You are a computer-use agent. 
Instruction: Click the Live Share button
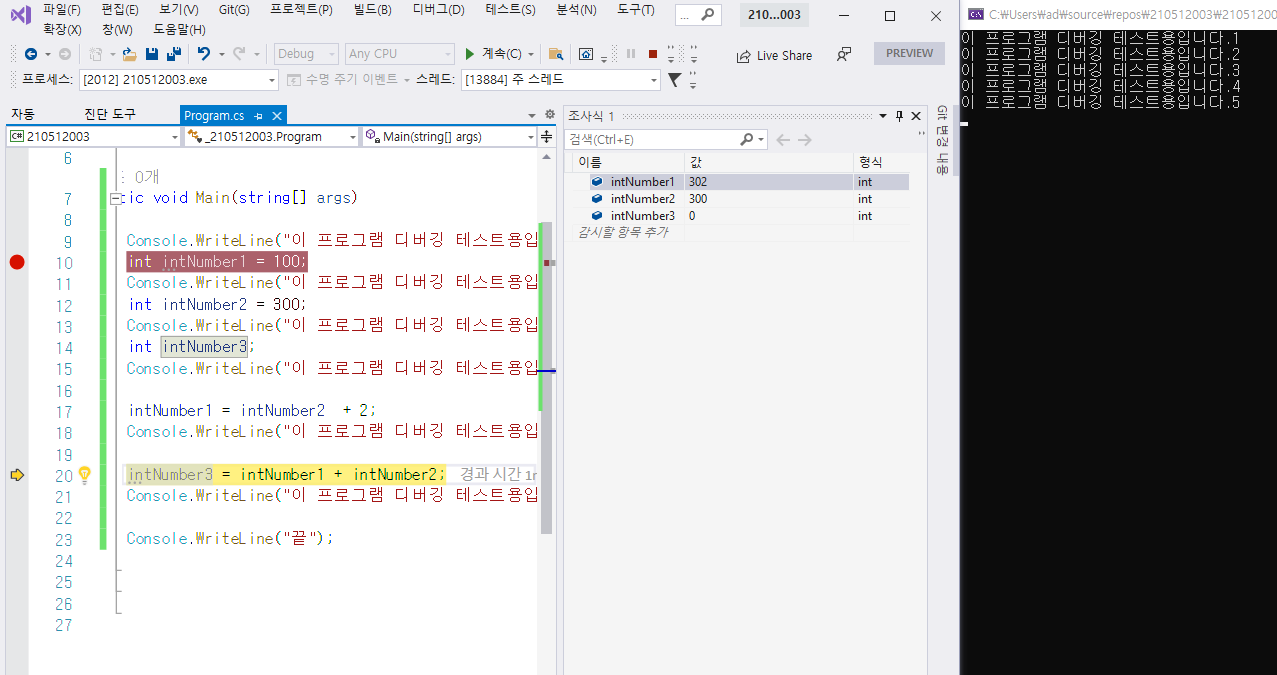click(774, 56)
